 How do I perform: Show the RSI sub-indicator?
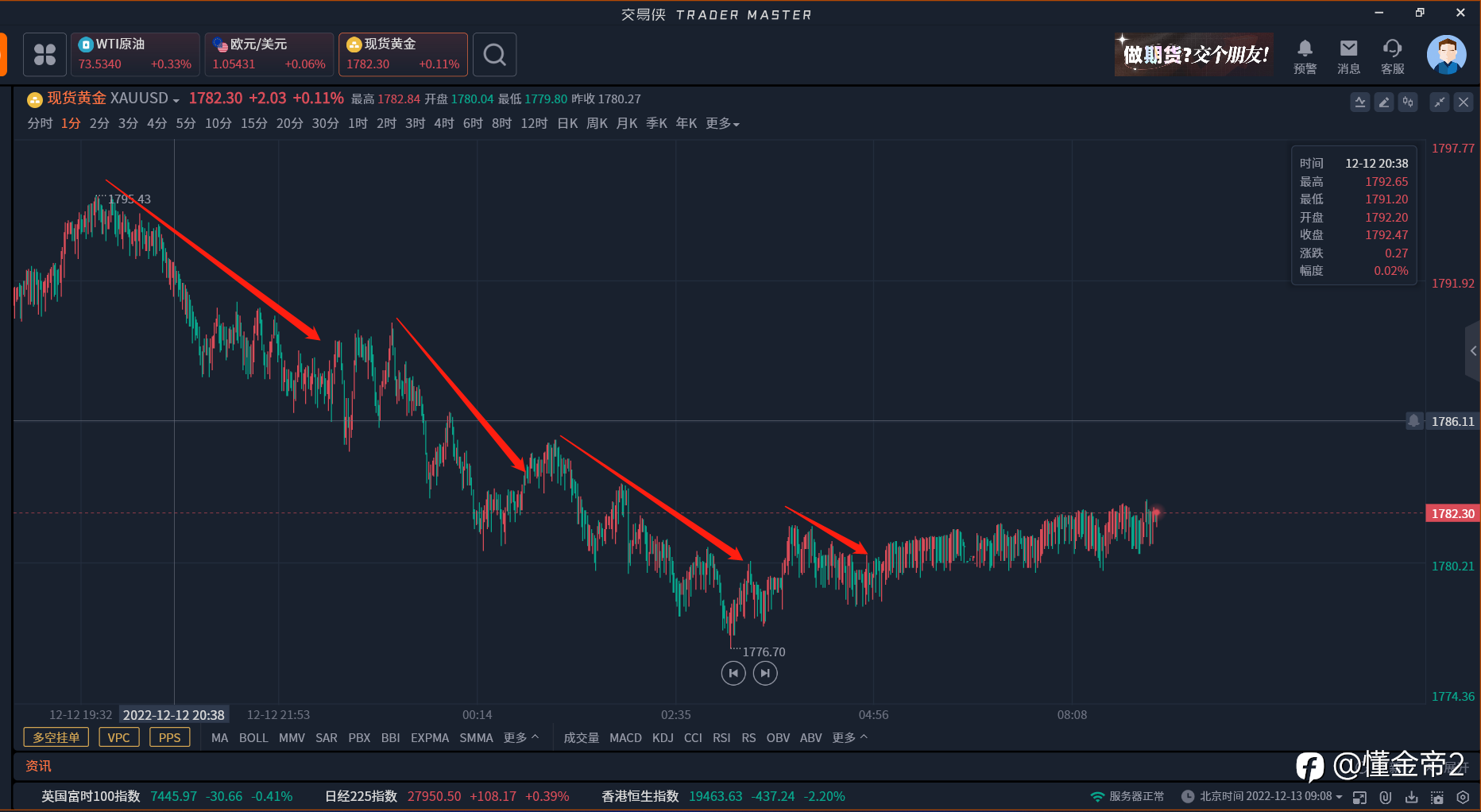coord(721,738)
